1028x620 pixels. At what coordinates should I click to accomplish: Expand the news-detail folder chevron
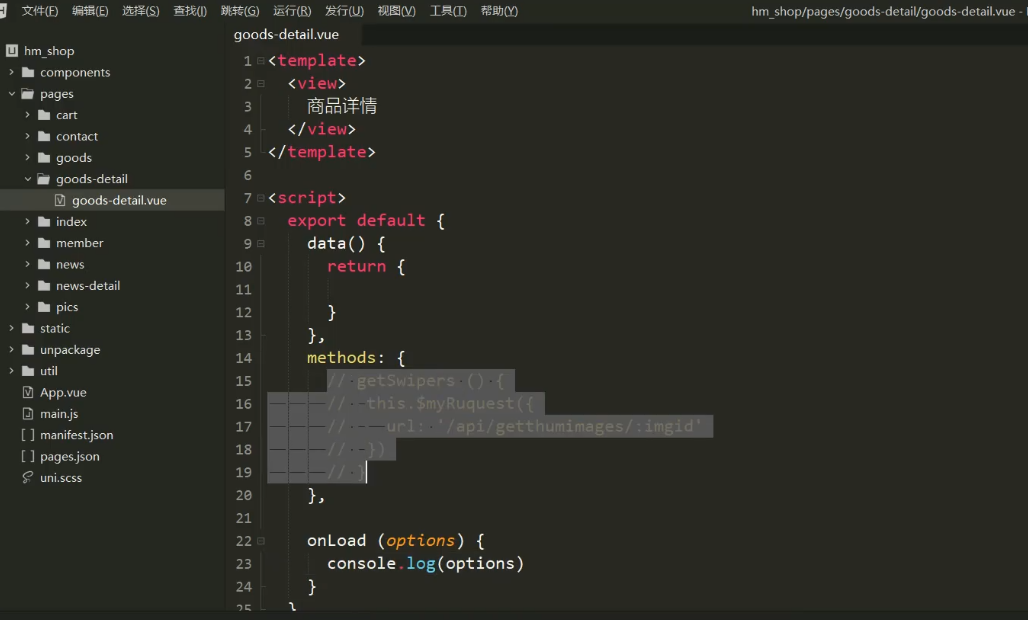(x=28, y=286)
